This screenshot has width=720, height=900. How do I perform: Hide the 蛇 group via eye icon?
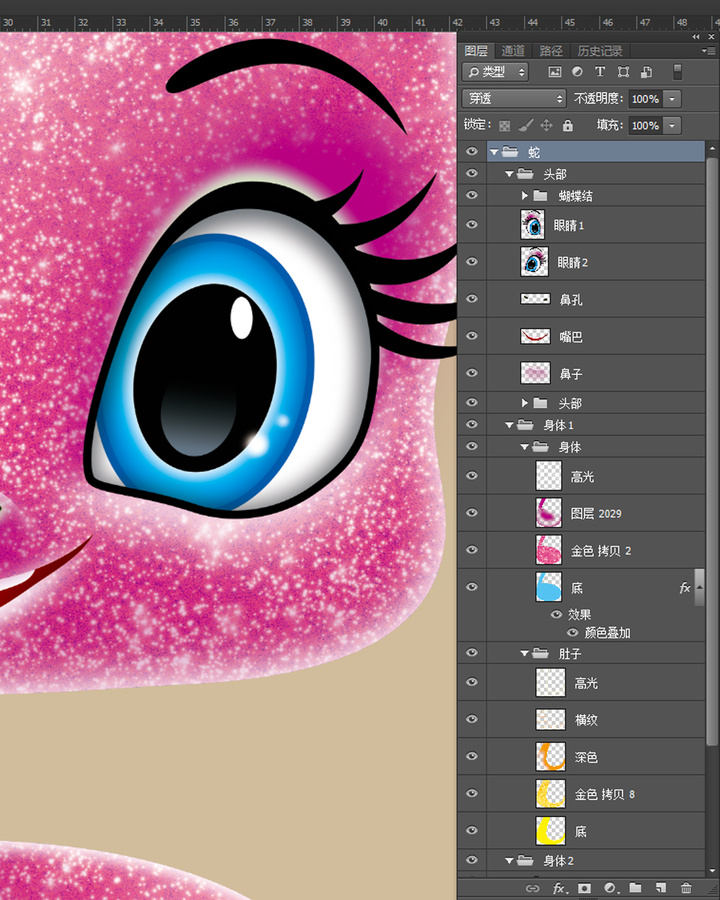click(472, 152)
